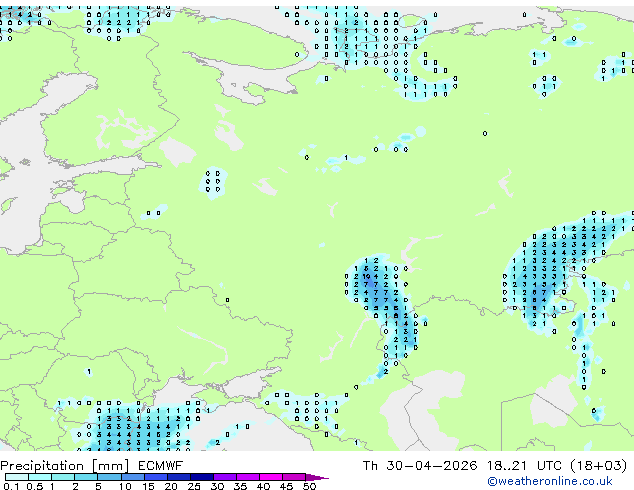Click the '25' legend scale value
Screen dimensions: 634x490
pyautogui.click(x=194, y=486)
